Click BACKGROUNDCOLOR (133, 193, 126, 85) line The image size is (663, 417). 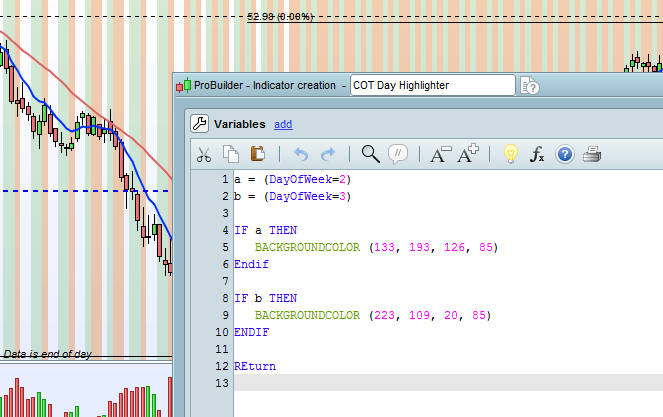click(x=376, y=247)
